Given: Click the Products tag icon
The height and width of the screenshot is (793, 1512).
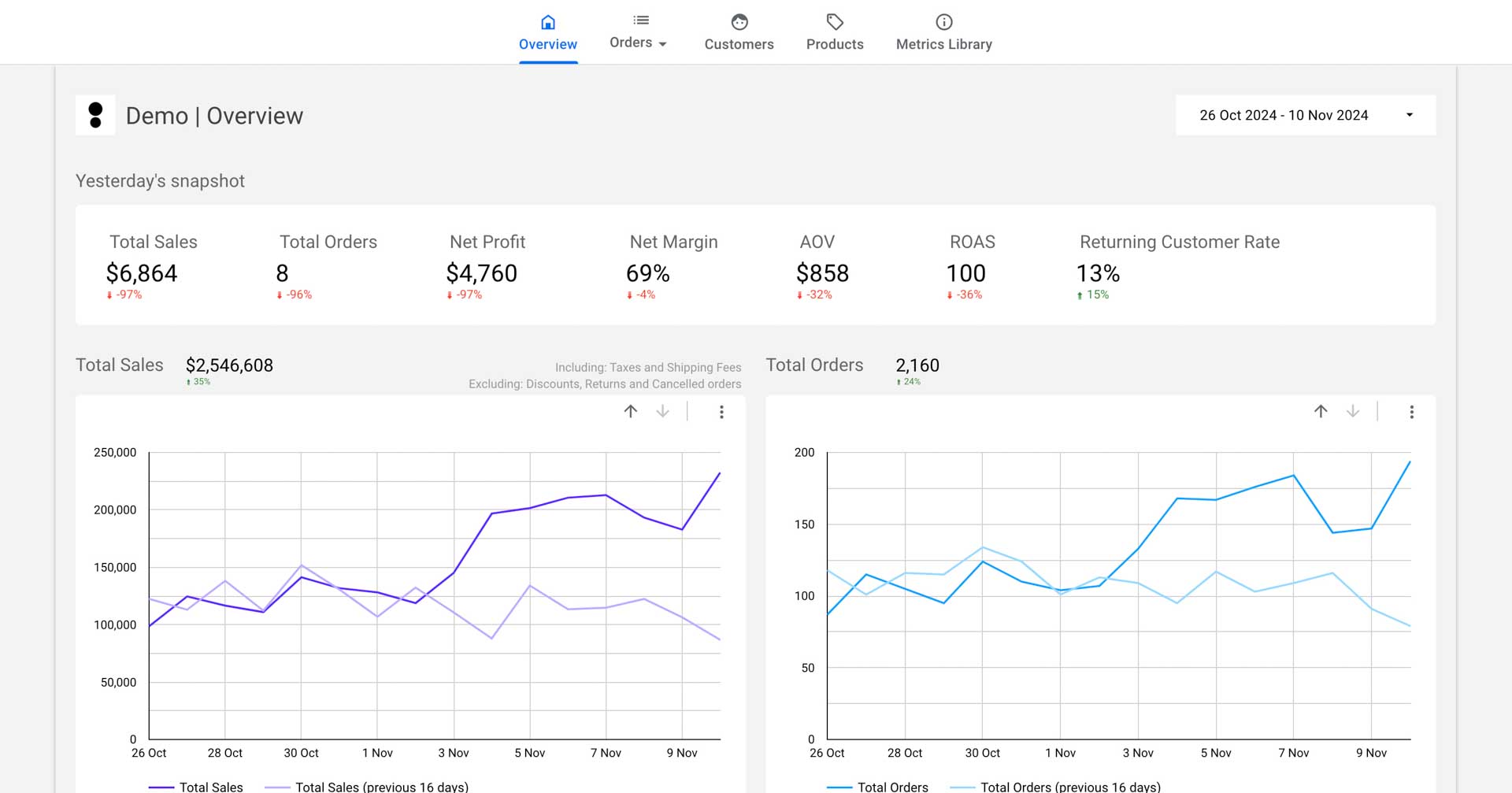Looking at the screenshot, I should [835, 21].
